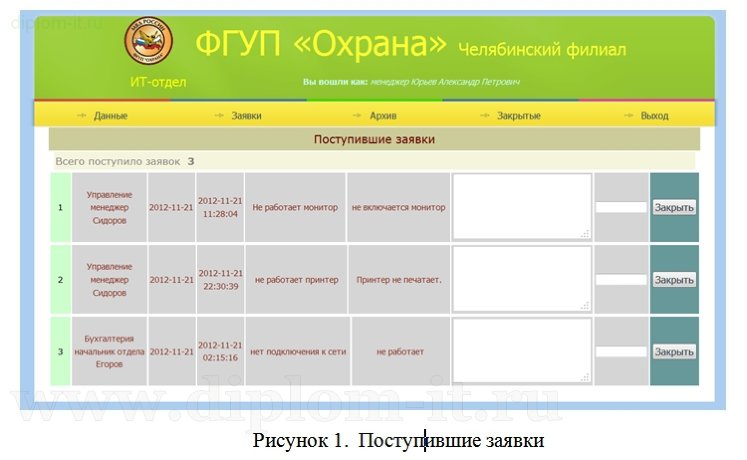Click the 'ФГУП «Охрана»' header title
The height and width of the screenshot is (460, 747).
coord(321,43)
